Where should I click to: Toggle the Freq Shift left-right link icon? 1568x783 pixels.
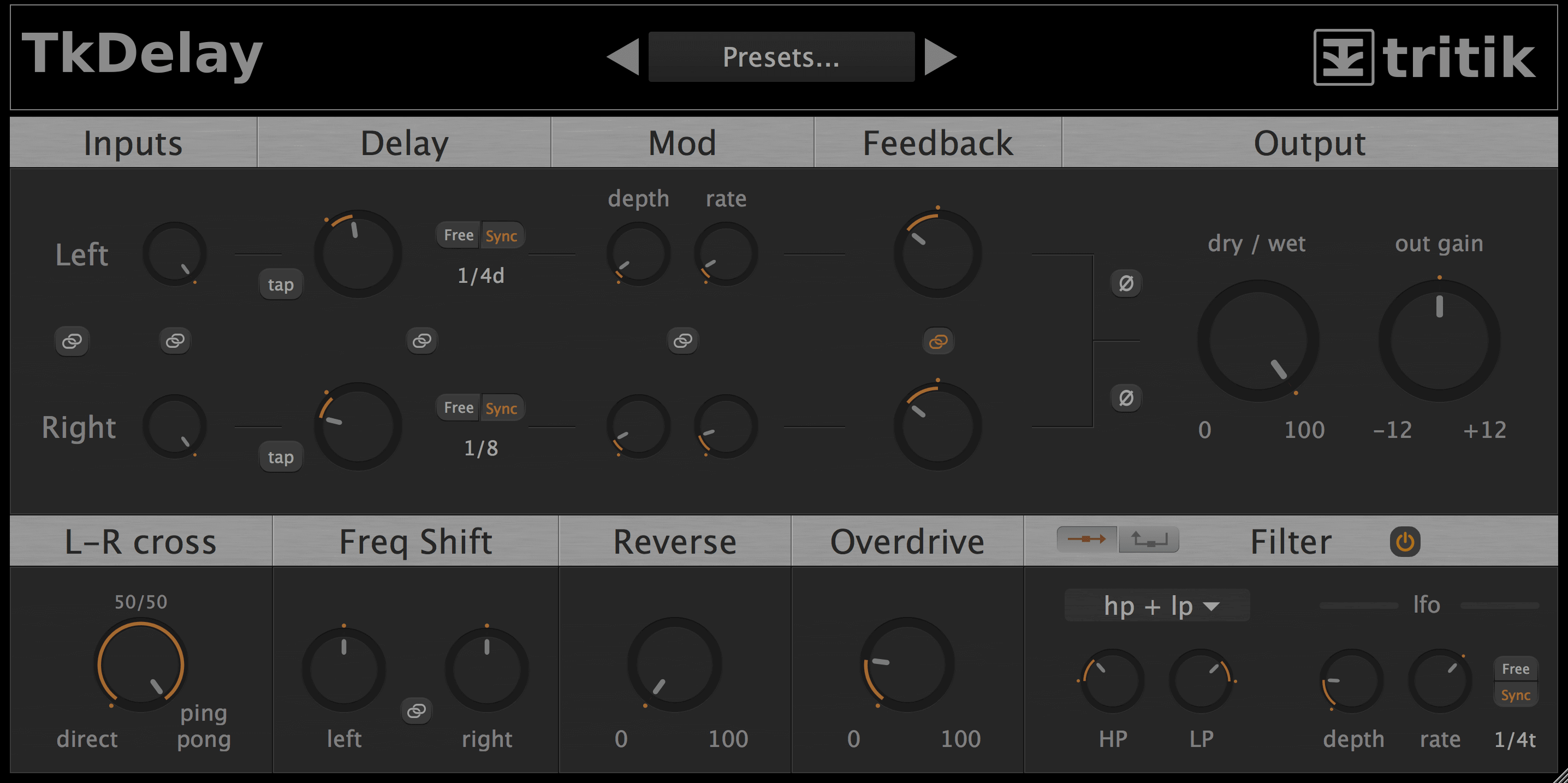(417, 710)
